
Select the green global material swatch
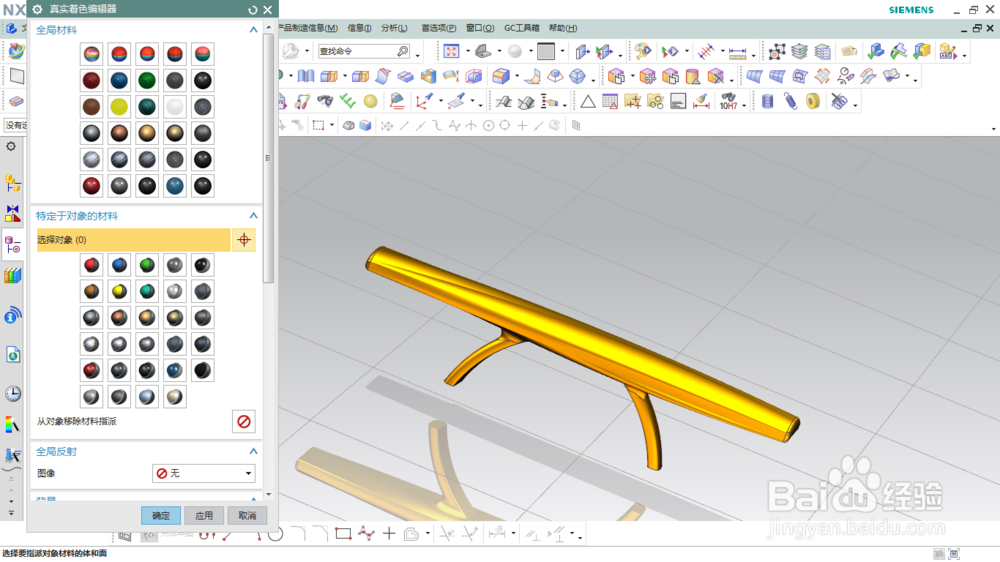pyautogui.click(x=147, y=80)
